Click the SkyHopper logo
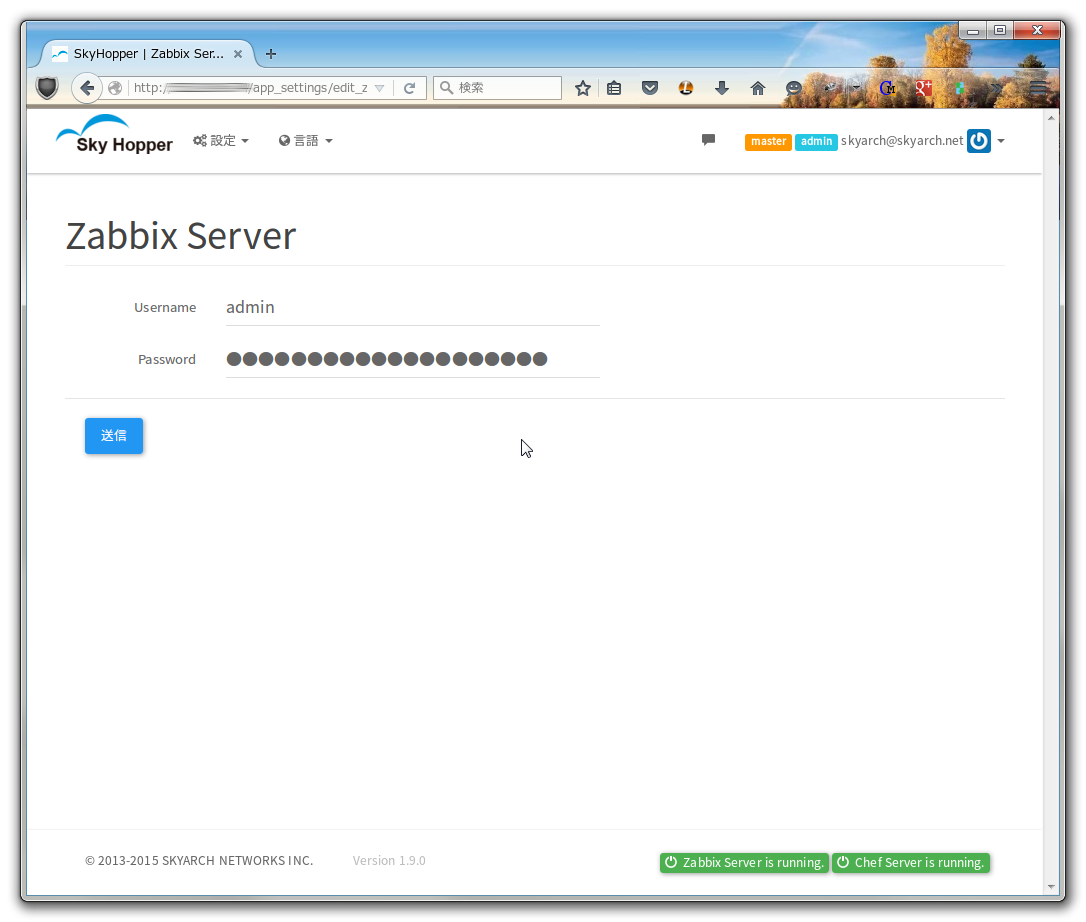Screen dimensions: 1086x922 [x=114, y=135]
